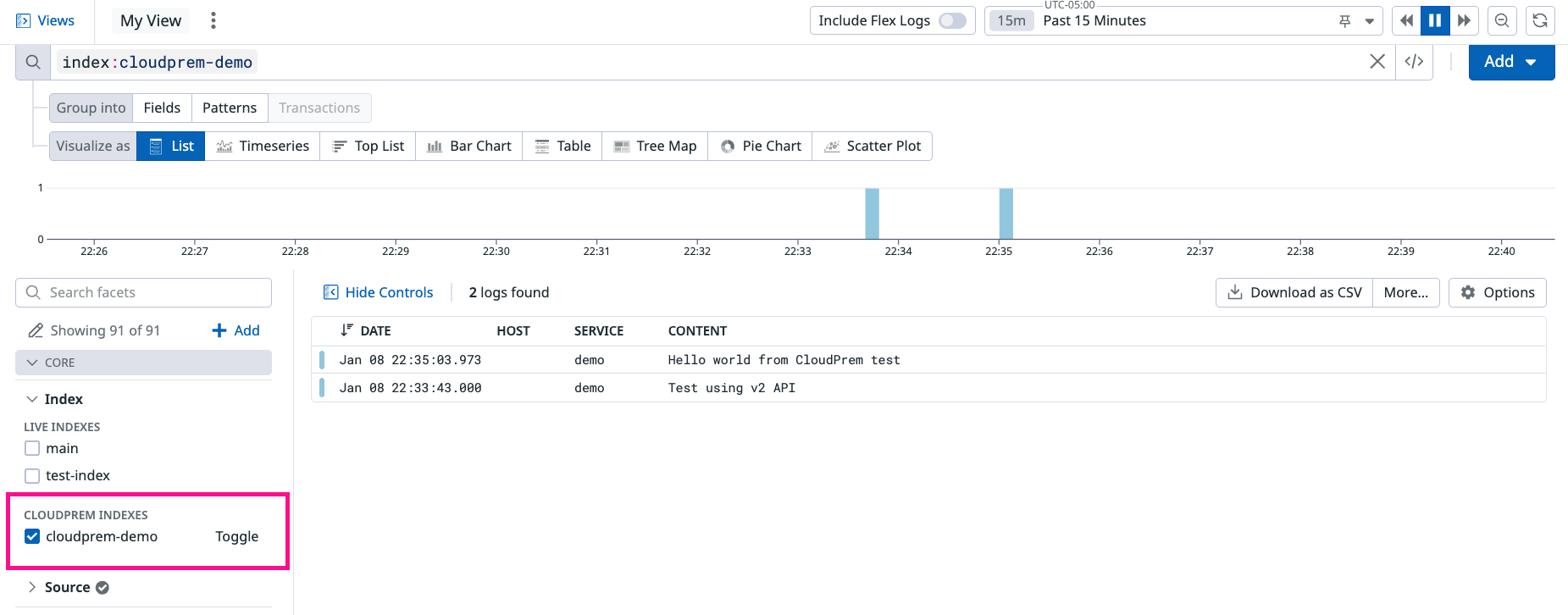Click the 22:35 histogram bar

pyautogui.click(x=1006, y=213)
